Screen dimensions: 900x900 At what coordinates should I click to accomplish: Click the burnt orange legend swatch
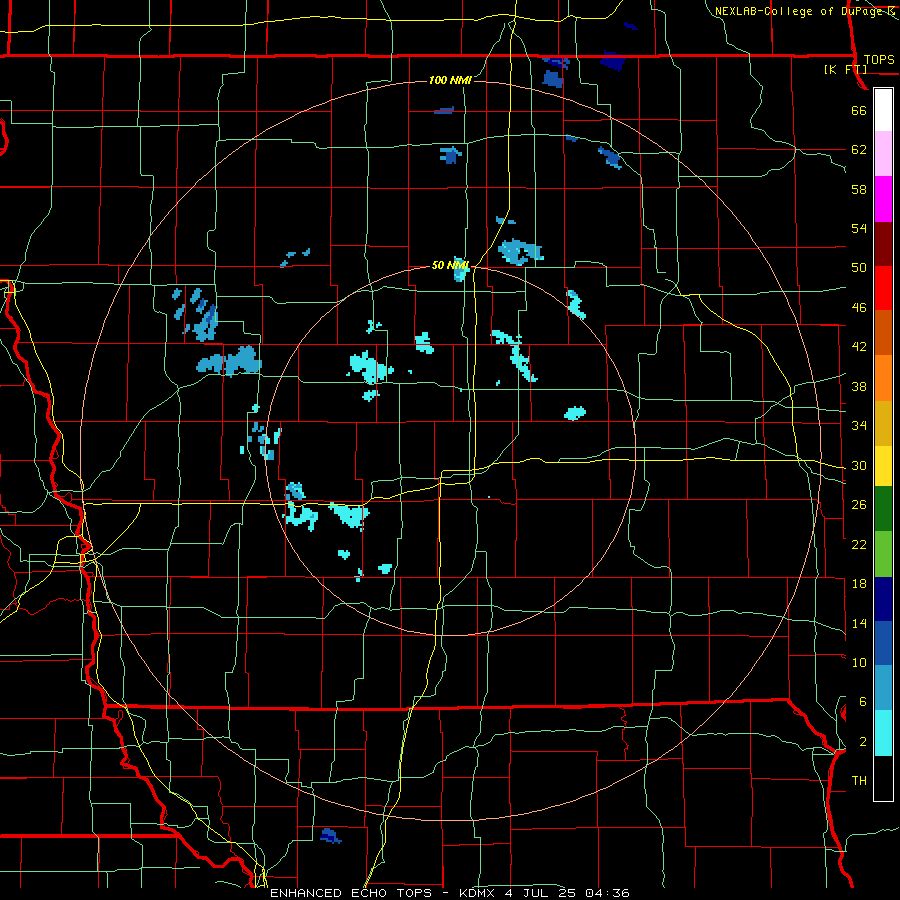883,333
